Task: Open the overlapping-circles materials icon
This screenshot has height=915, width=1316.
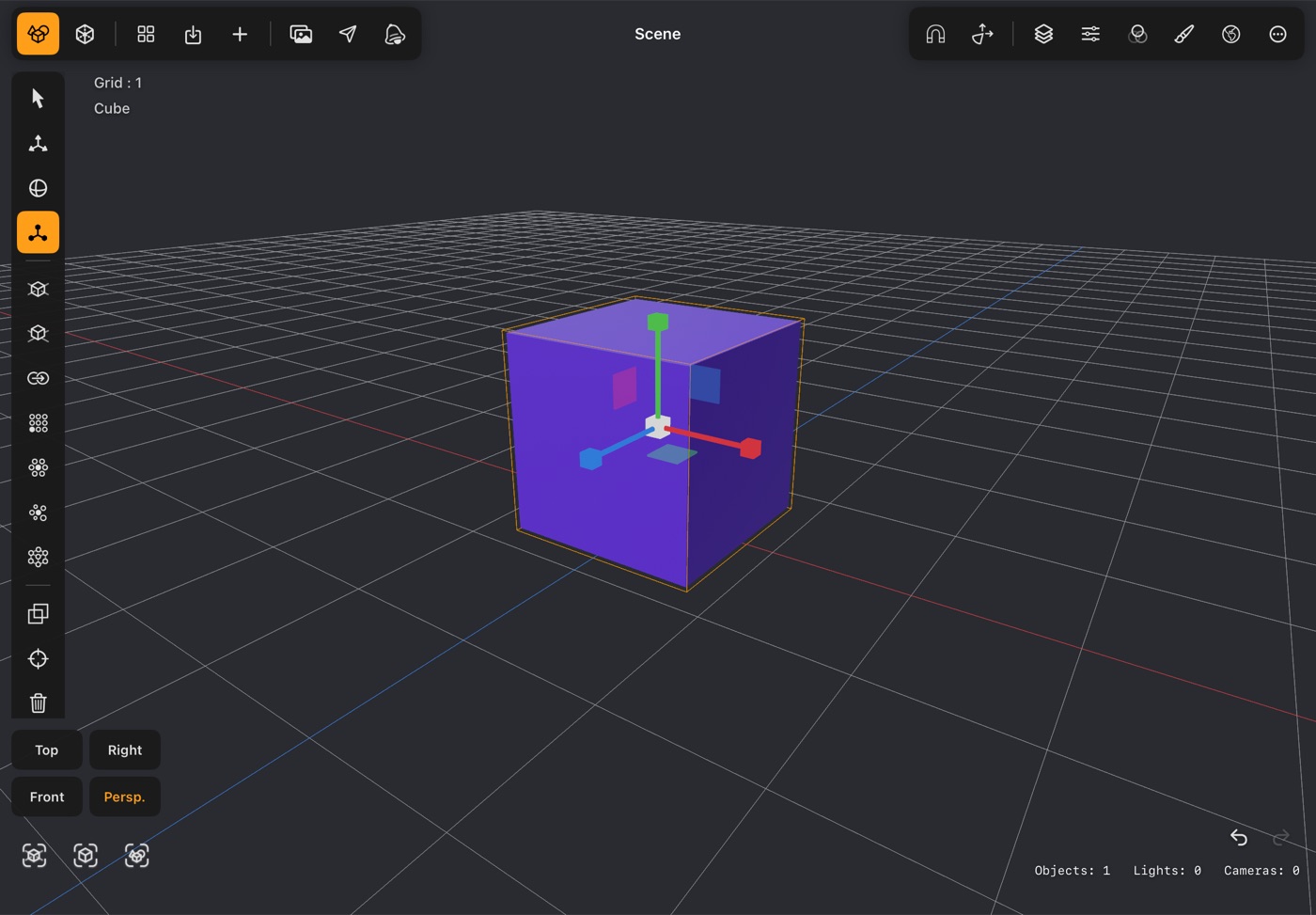Action: [x=1137, y=34]
